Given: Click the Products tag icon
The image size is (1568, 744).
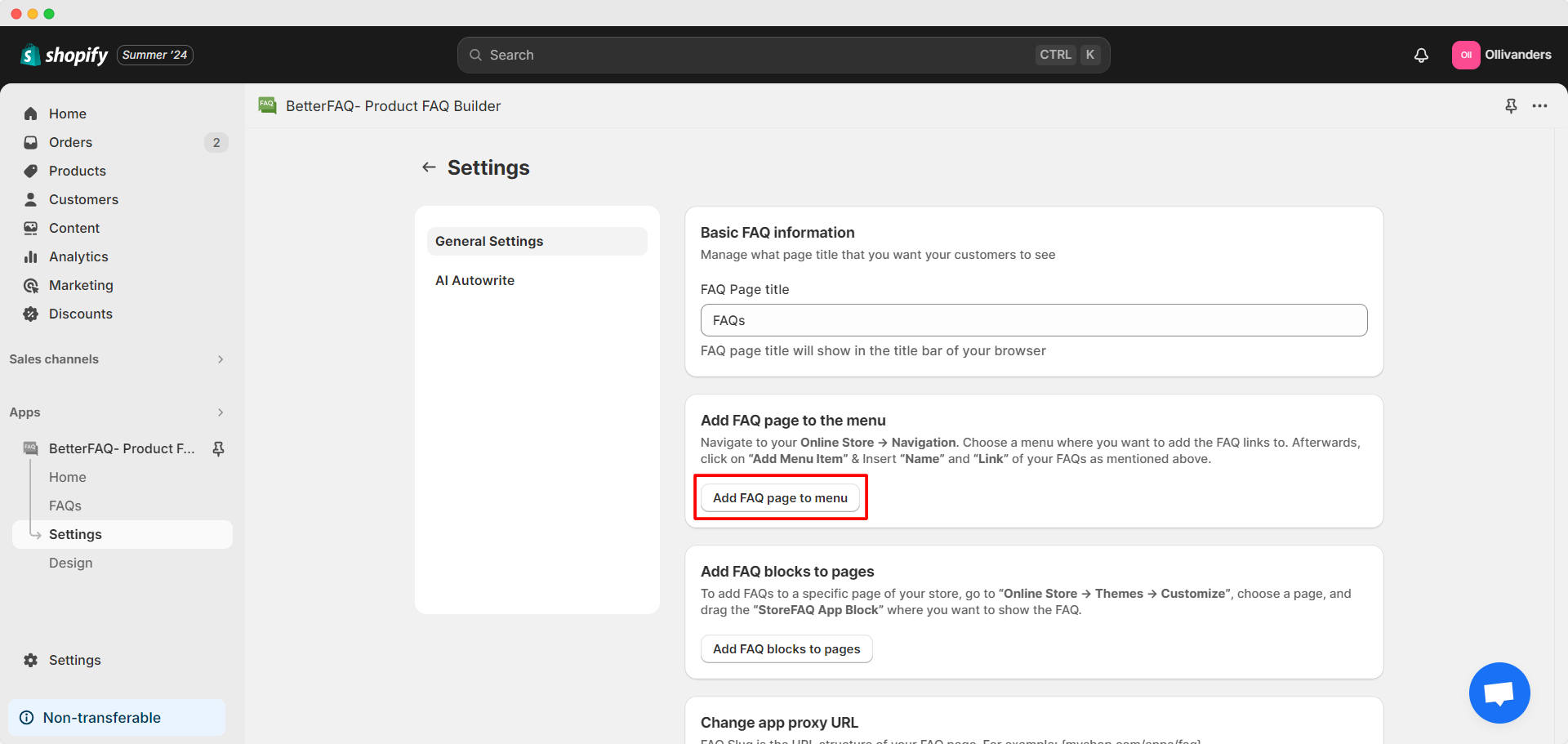Looking at the screenshot, I should coord(31,171).
